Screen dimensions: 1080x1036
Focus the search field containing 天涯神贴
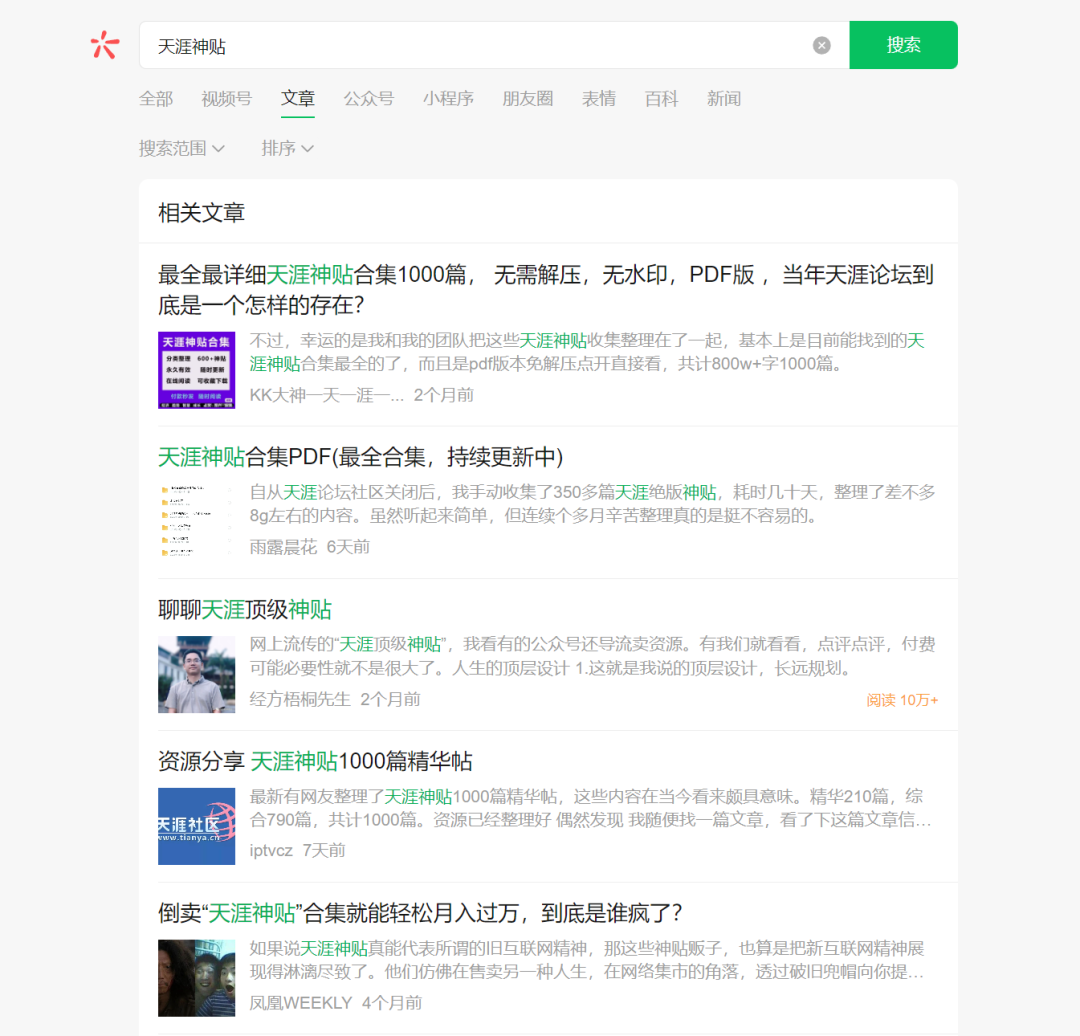tap(494, 45)
